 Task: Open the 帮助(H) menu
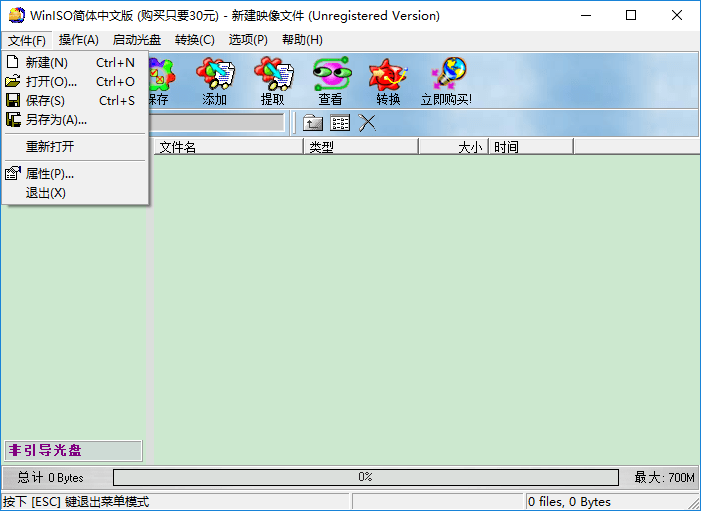(303, 40)
